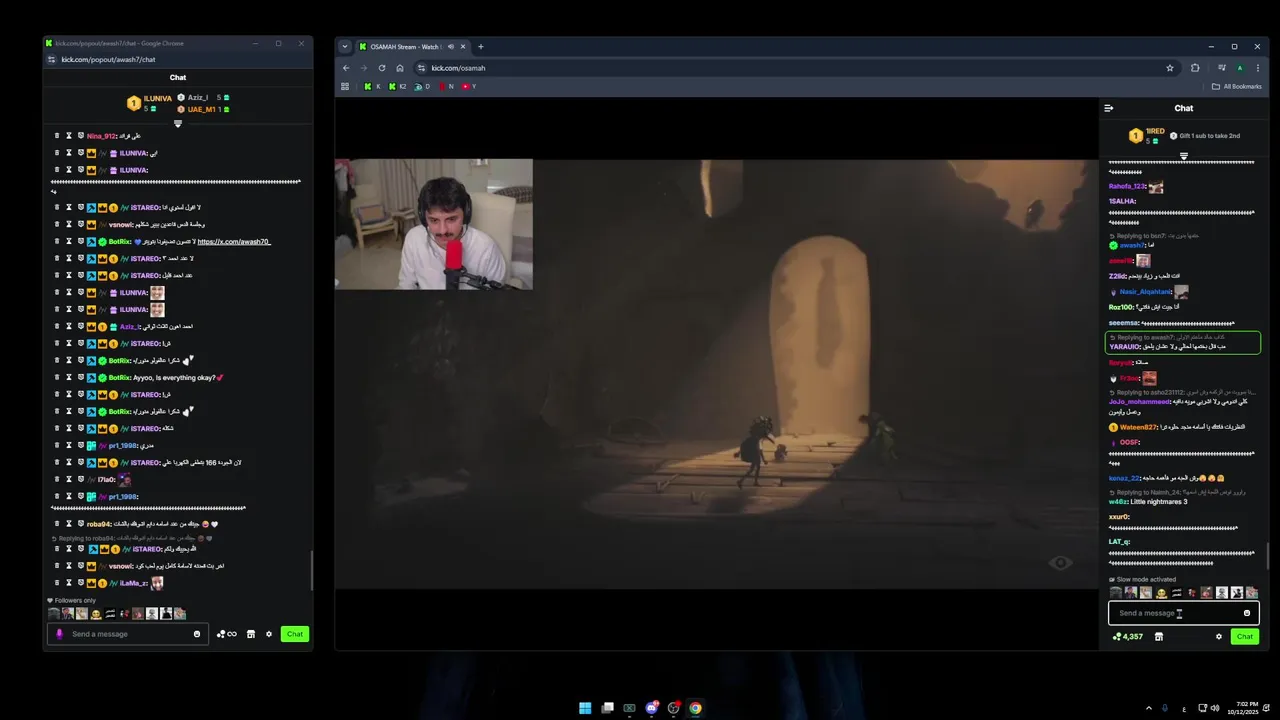The image size is (1280, 720).
Task: Click the streamer webcam overlay
Action: pyautogui.click(x=433, y=224)
